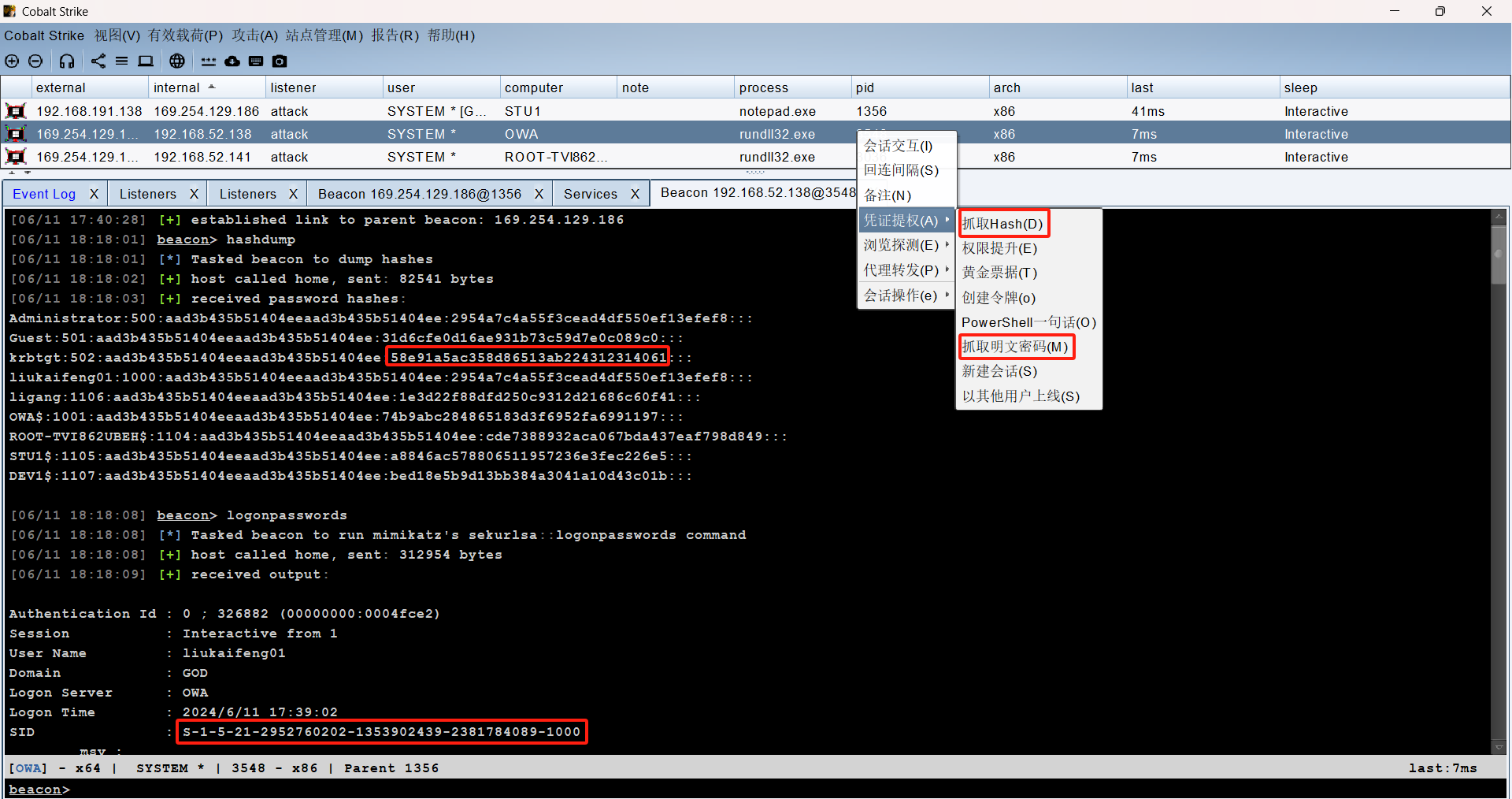Switch to Beacon 169.254.129.186@1356 tab

[x=420, y=194]
